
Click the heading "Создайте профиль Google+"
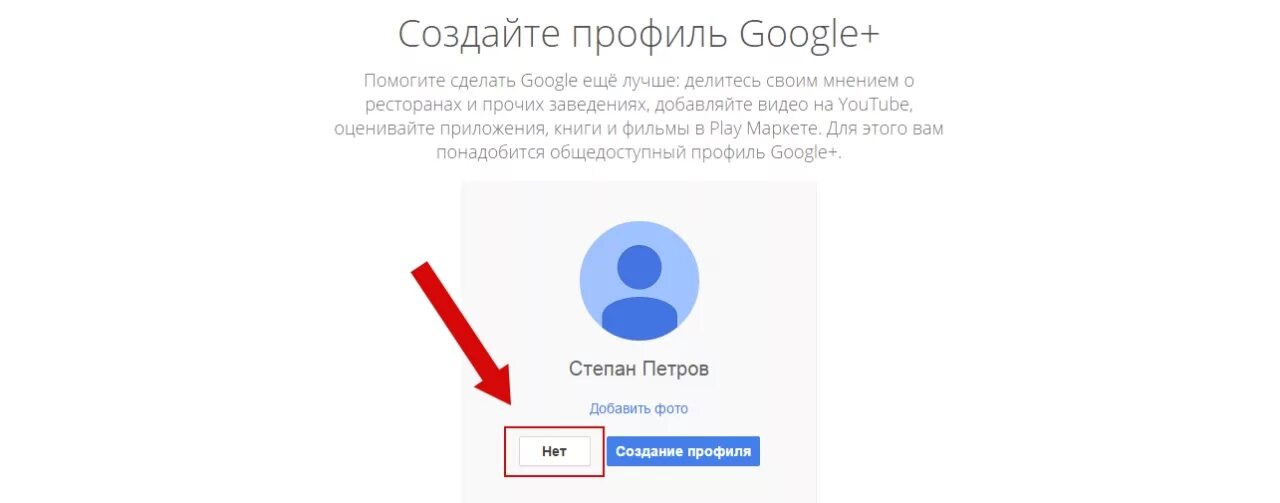pyautogui.click(x=639, y=32)
